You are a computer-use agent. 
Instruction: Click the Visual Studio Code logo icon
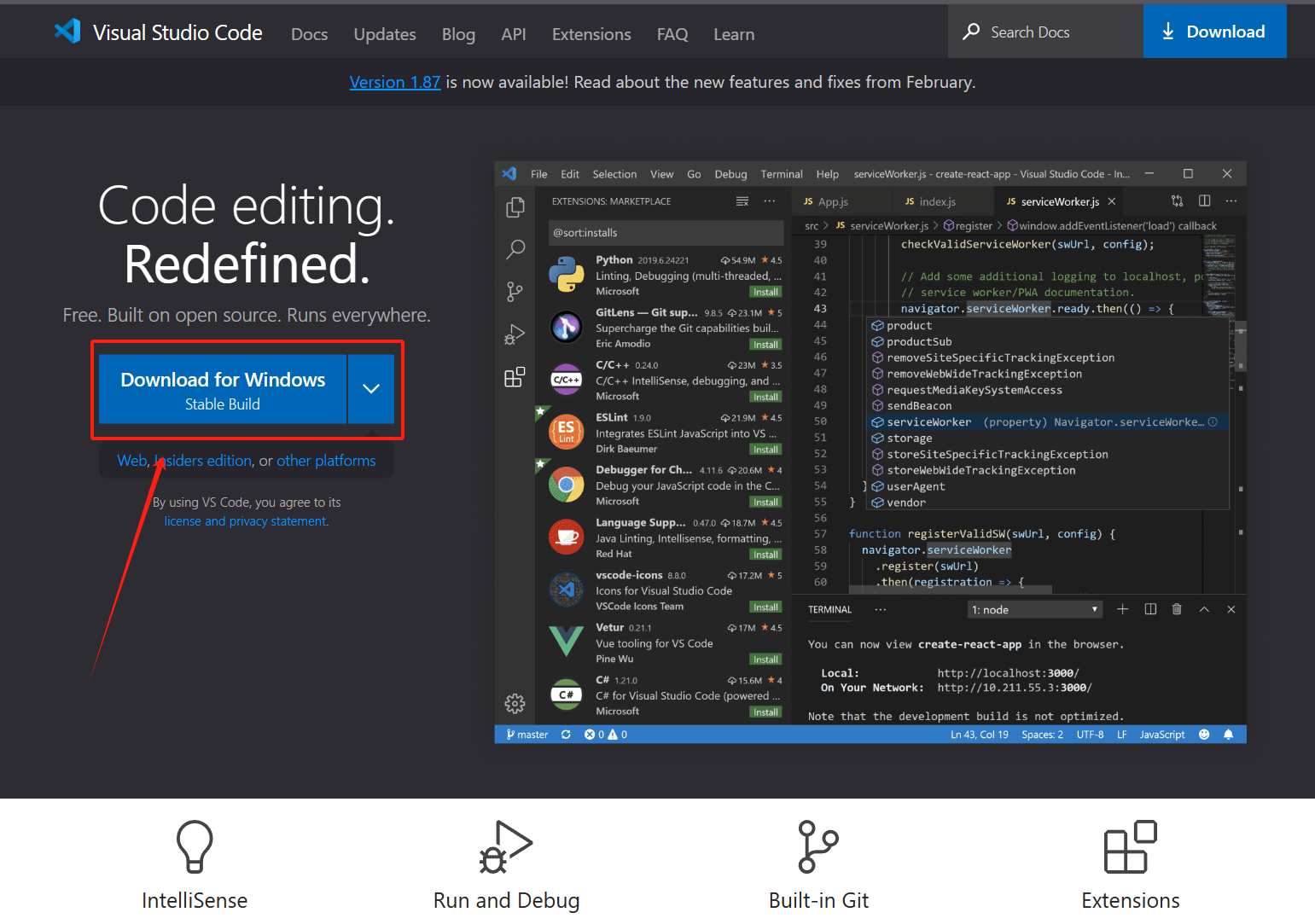(x=67, y=32)
